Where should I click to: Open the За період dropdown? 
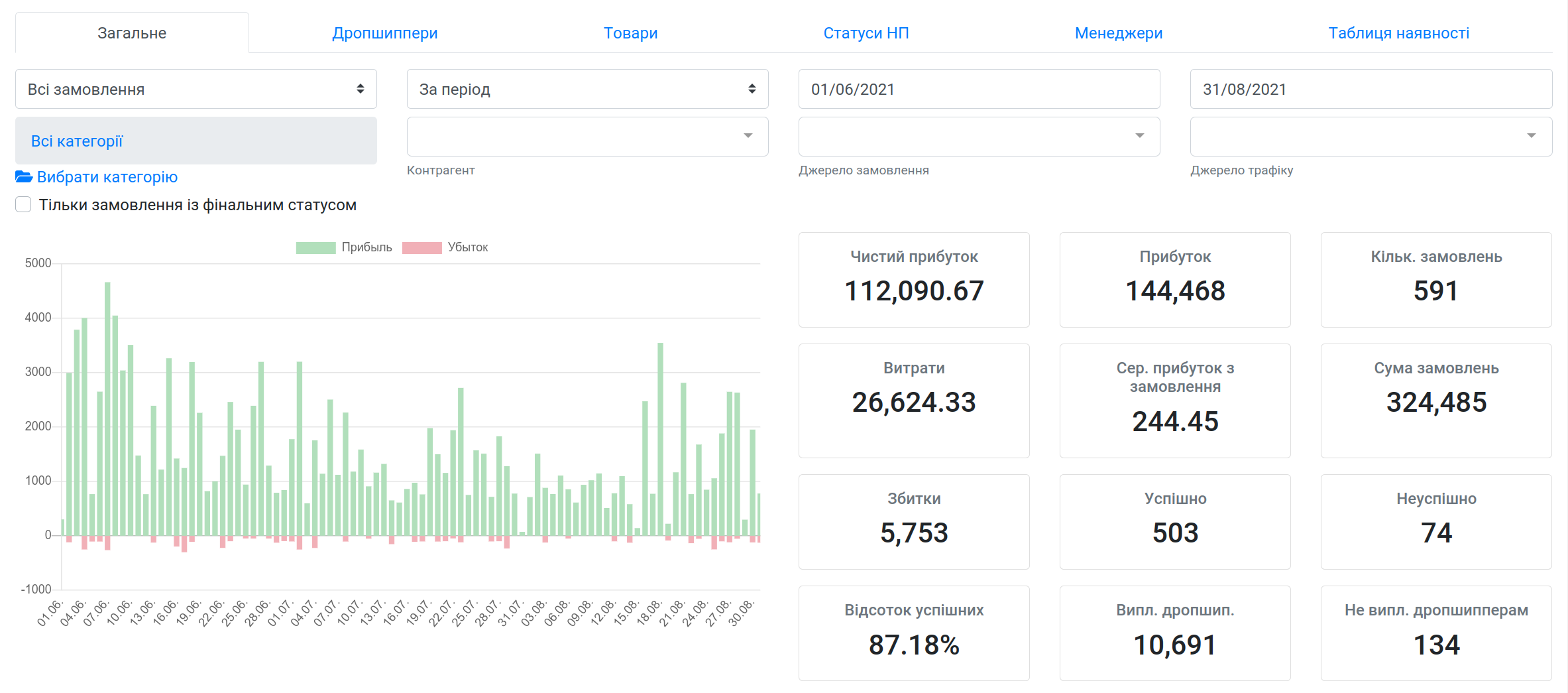(588, 89)
